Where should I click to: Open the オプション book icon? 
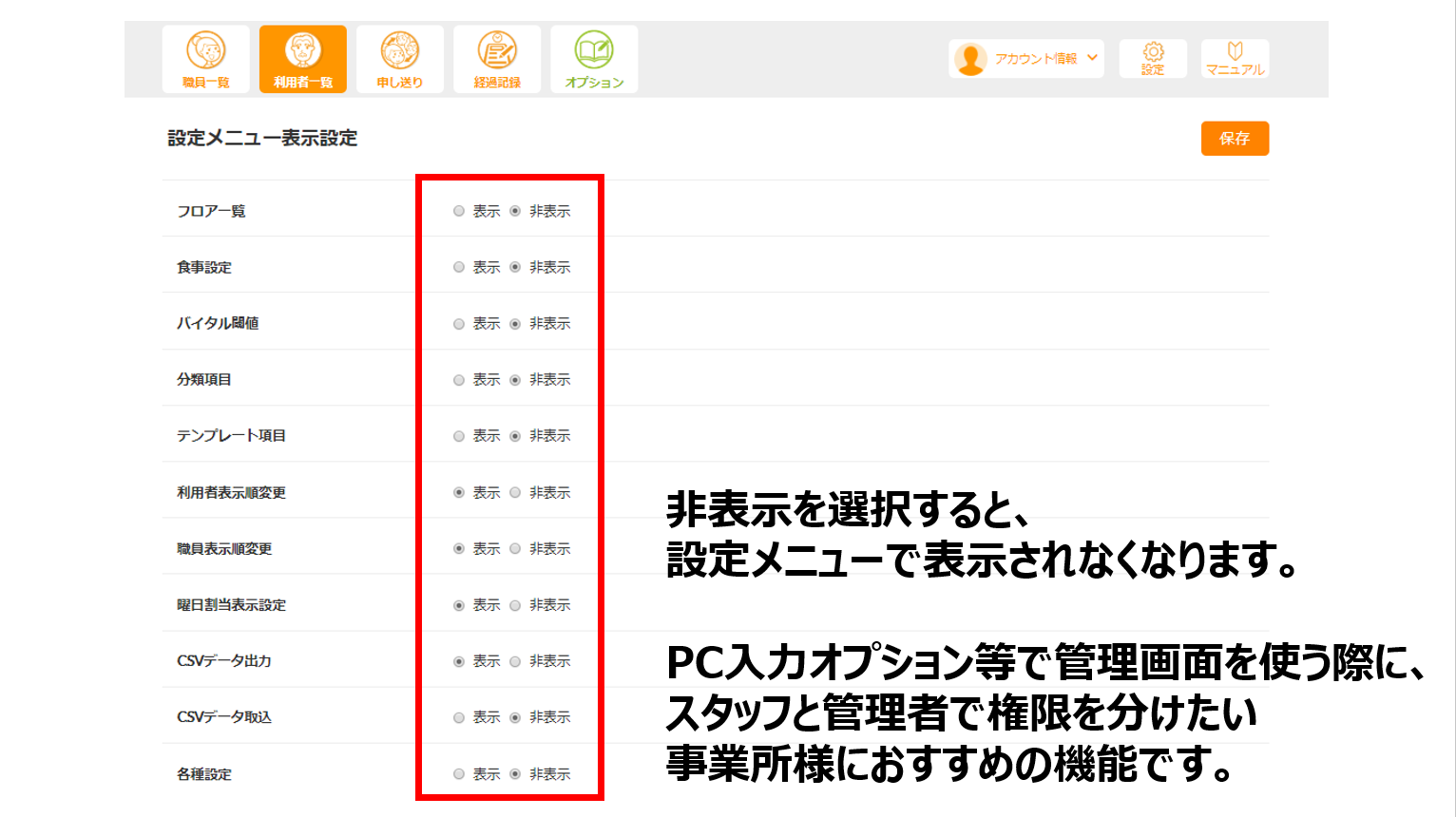[x=594, y=51]
